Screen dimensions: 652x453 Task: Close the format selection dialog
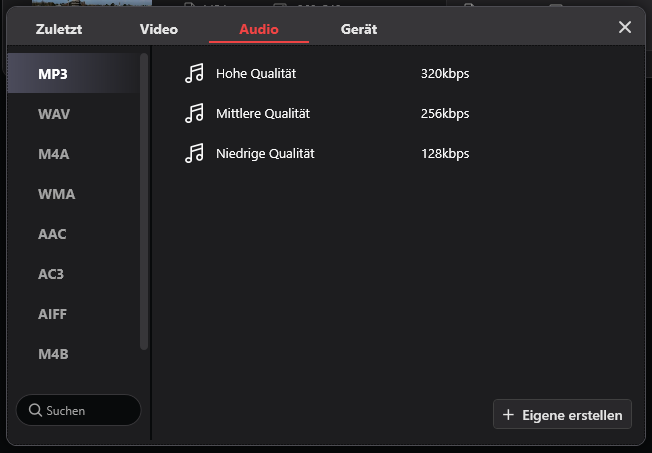(x=625, y=27)
